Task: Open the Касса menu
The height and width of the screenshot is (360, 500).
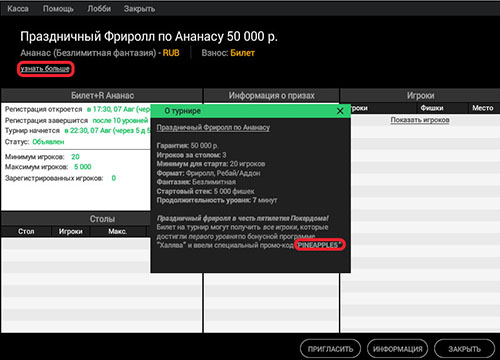Action: pos(18,9)
